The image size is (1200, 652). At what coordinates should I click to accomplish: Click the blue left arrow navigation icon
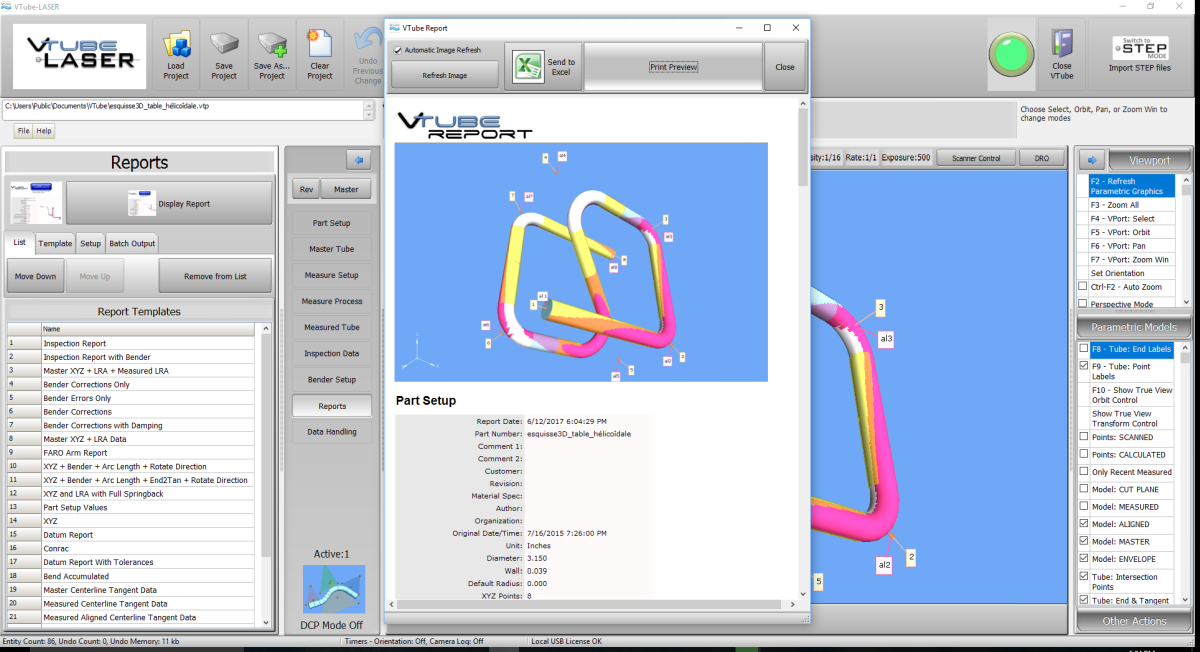pyautogui.click(x=358, y=159)
